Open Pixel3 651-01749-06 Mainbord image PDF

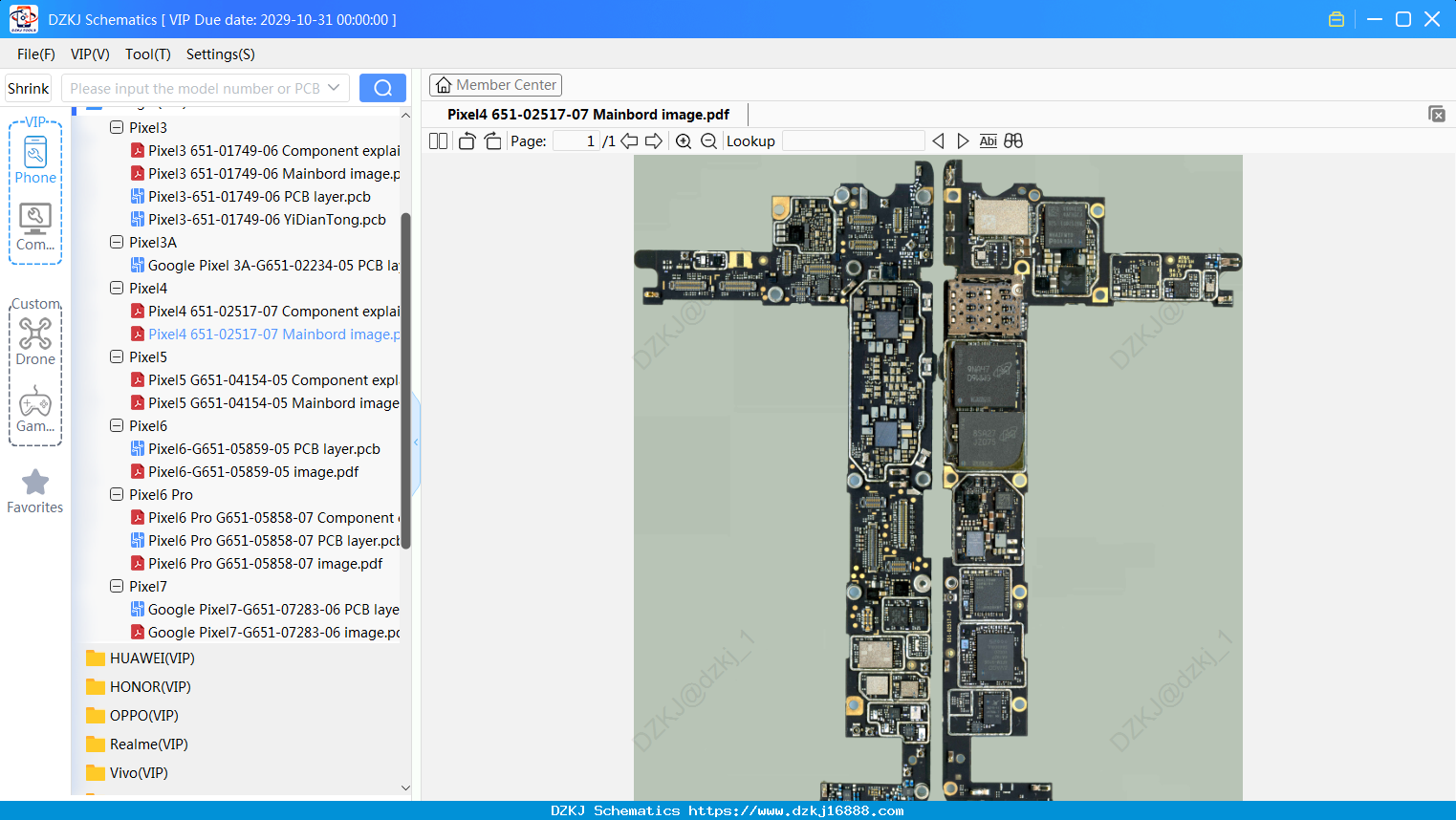(x=265, y=173)
